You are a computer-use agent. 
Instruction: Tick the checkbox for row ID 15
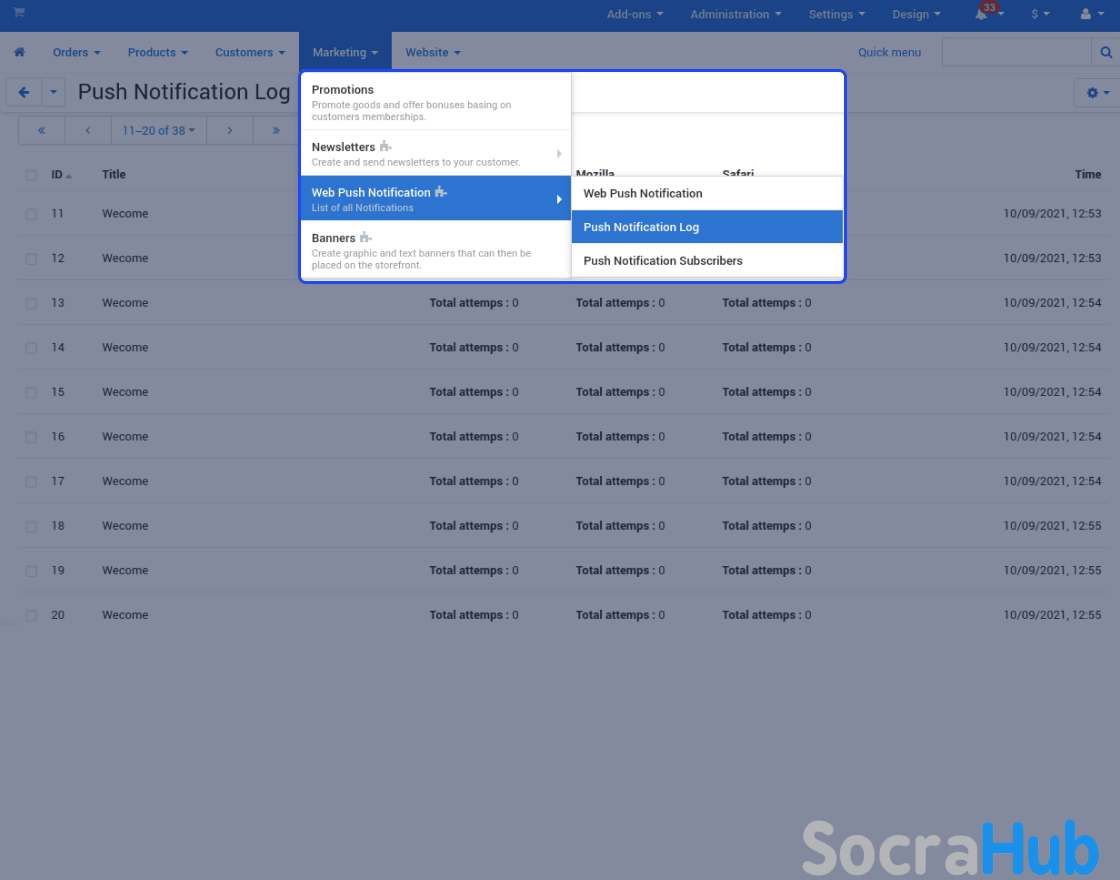click(x=31, y=392)
